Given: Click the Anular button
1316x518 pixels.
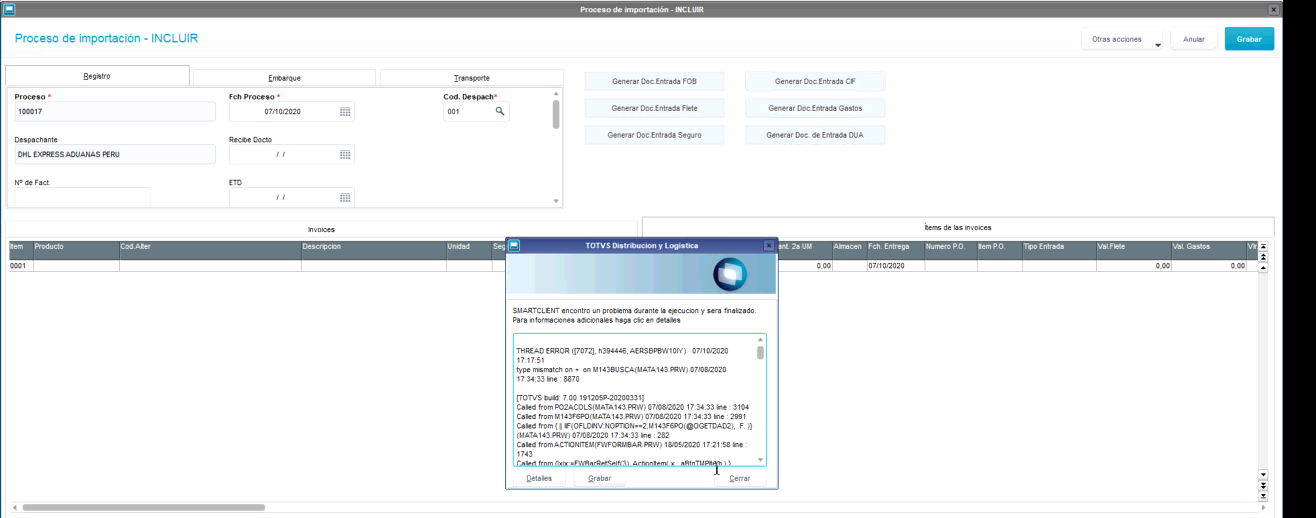Looking at the screenshot, I should (x=1194, y=39).
